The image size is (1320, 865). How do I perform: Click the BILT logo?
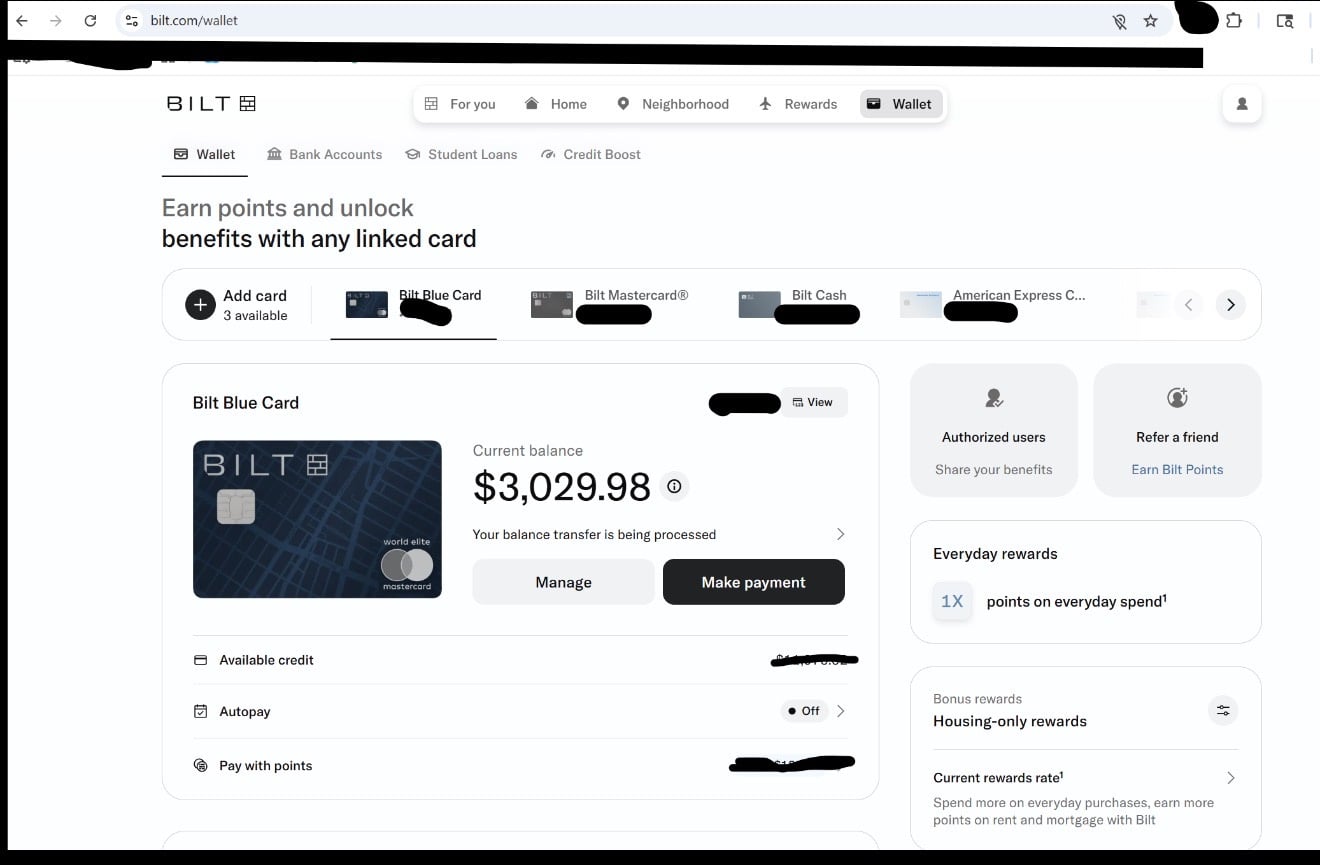click(211, 103)
